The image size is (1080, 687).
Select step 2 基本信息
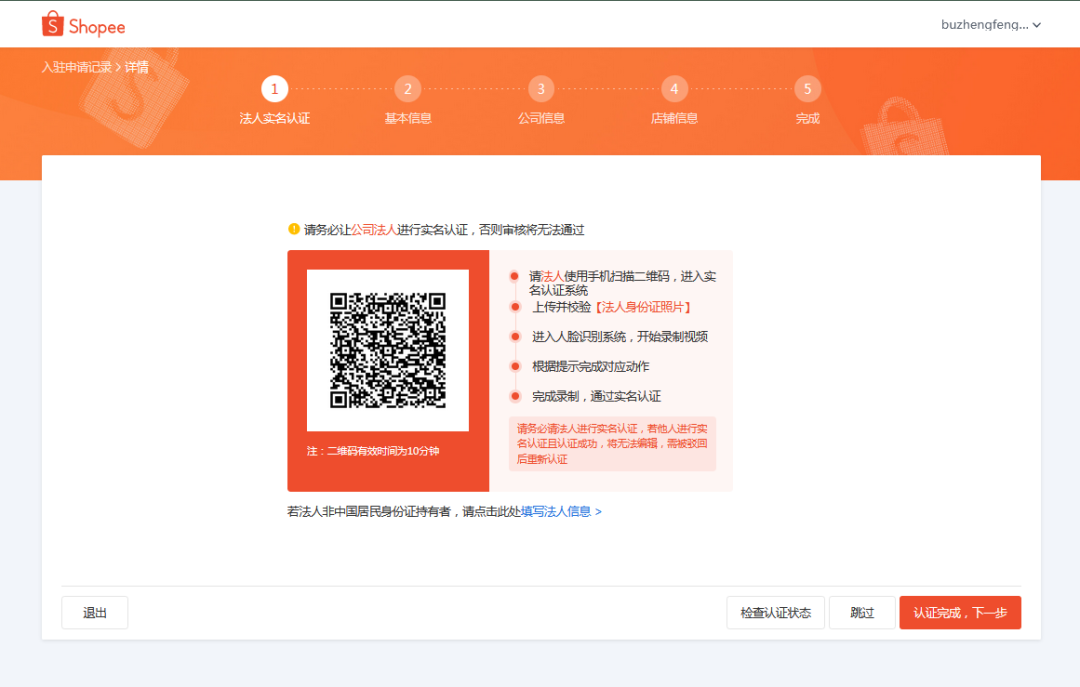pyautogui.click(x=408, y=101)
